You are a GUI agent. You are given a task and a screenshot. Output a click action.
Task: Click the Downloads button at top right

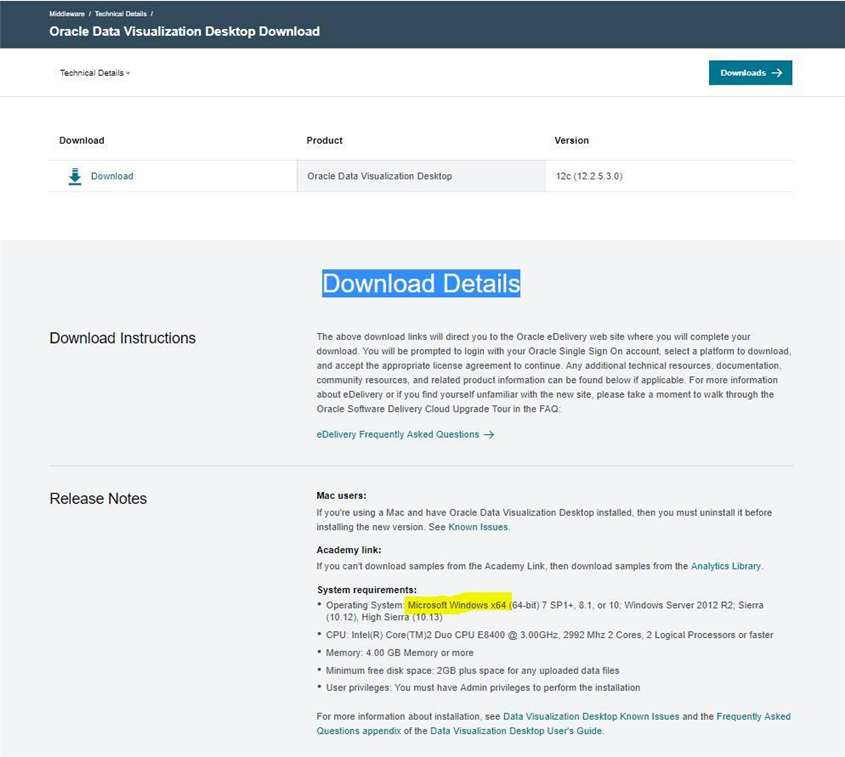(750, 73)
